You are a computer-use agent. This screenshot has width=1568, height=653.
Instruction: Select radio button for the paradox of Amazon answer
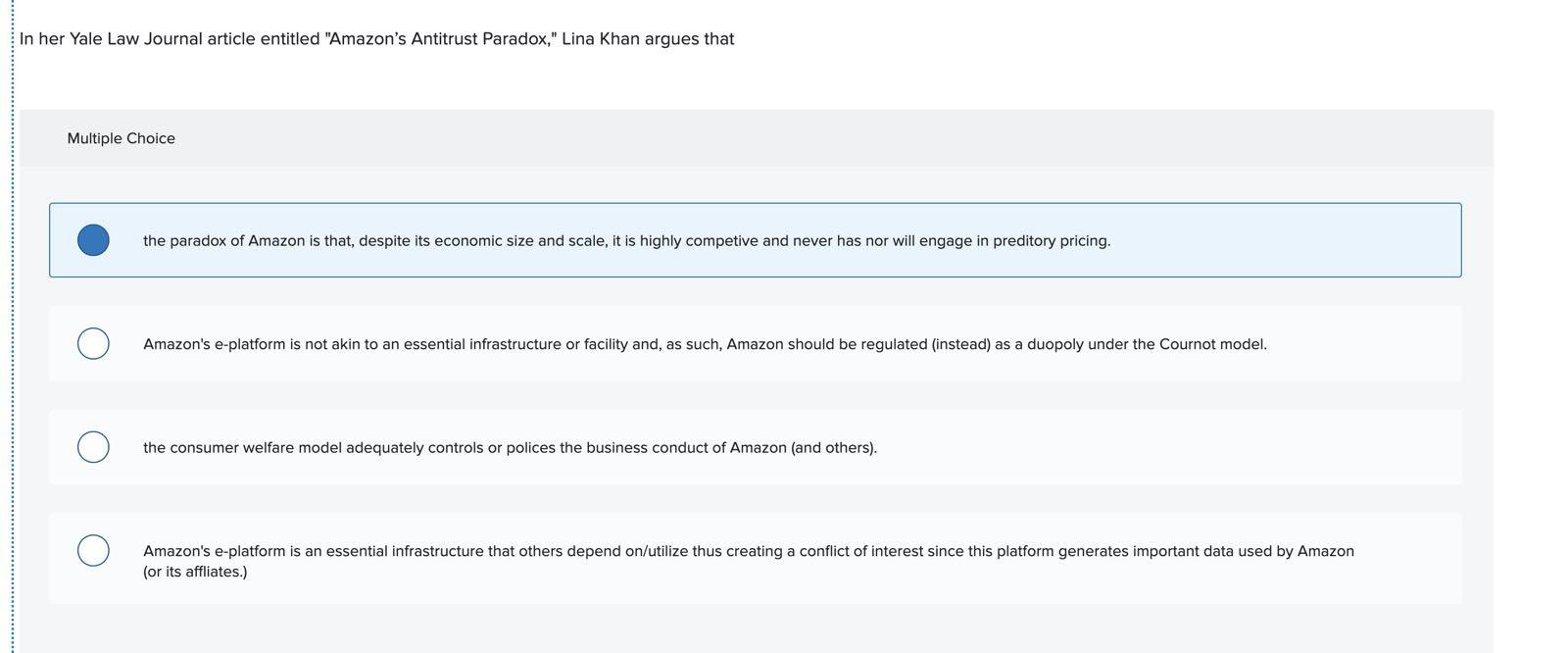tap(93, 240)
